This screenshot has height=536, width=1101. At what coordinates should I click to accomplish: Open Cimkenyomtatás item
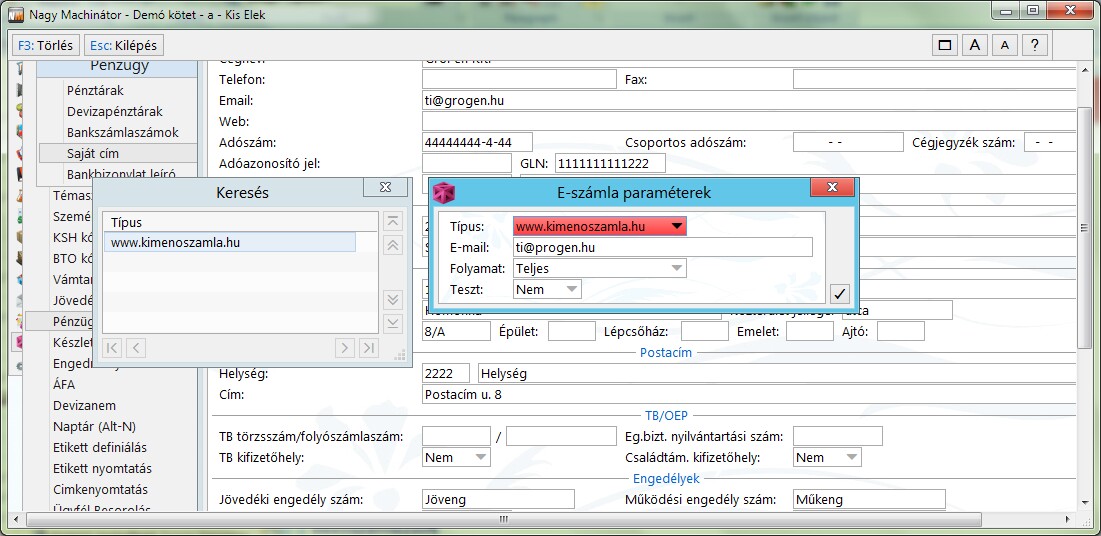(x=102, y=490)
